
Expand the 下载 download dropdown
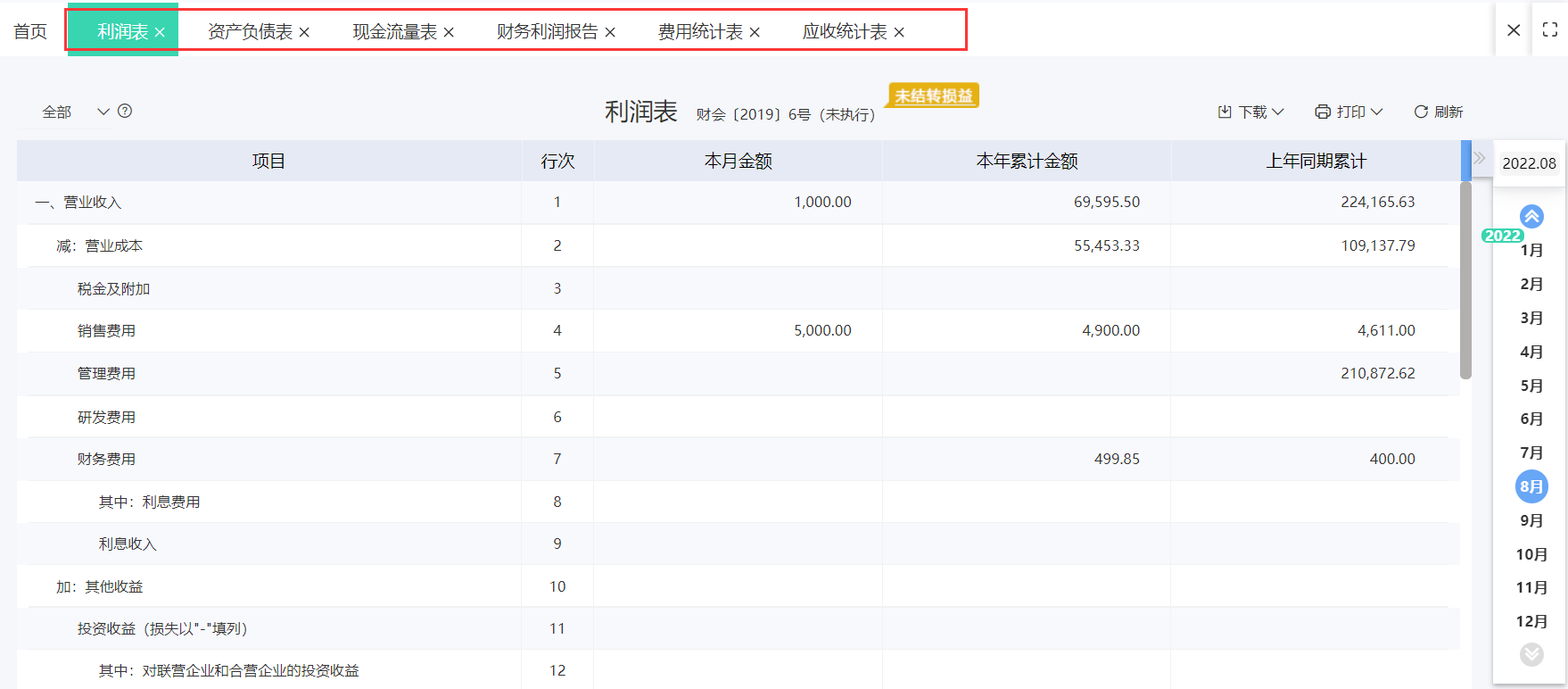coord(1250,112)
